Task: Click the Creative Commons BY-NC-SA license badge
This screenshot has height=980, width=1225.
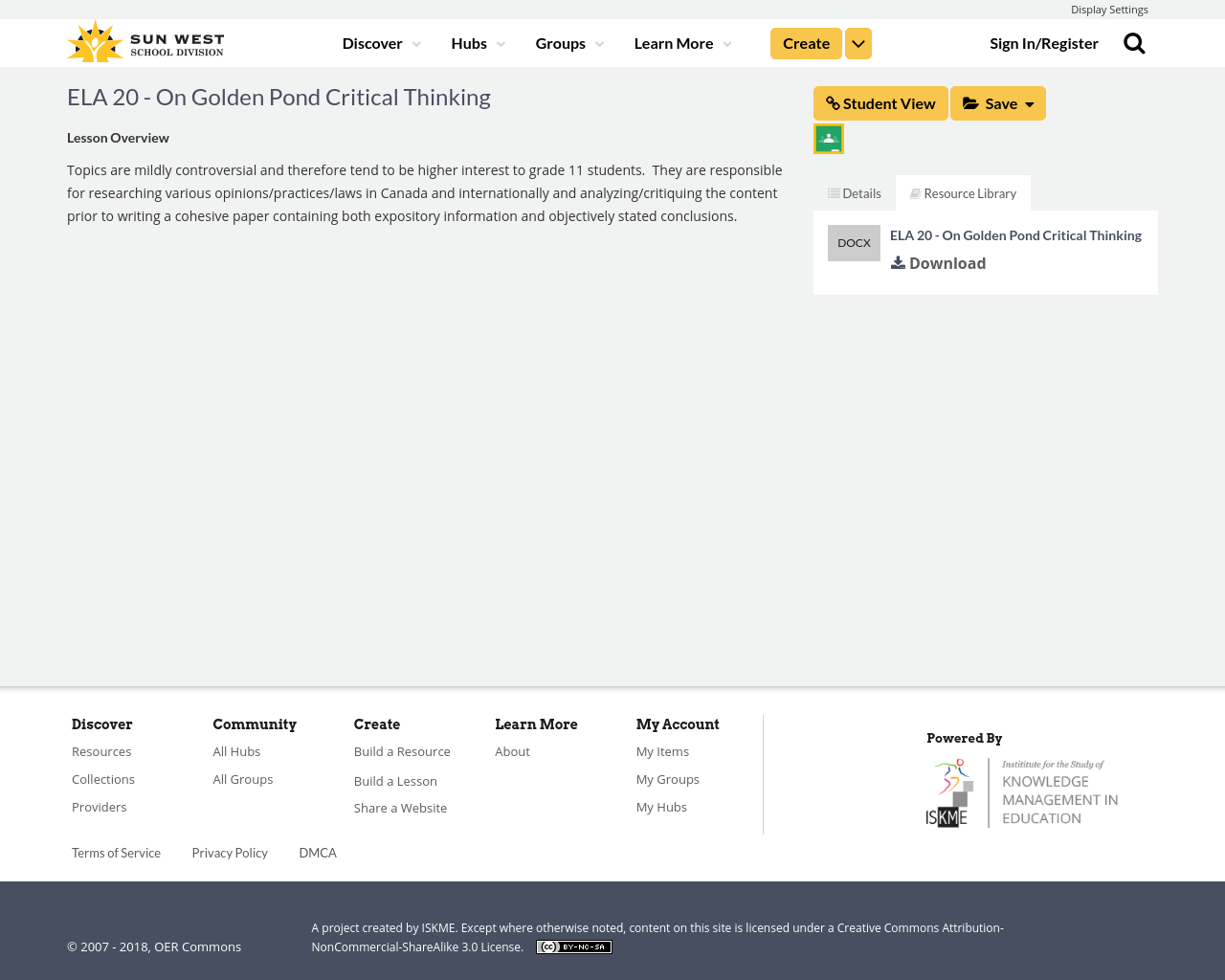Action: [574, 947]
